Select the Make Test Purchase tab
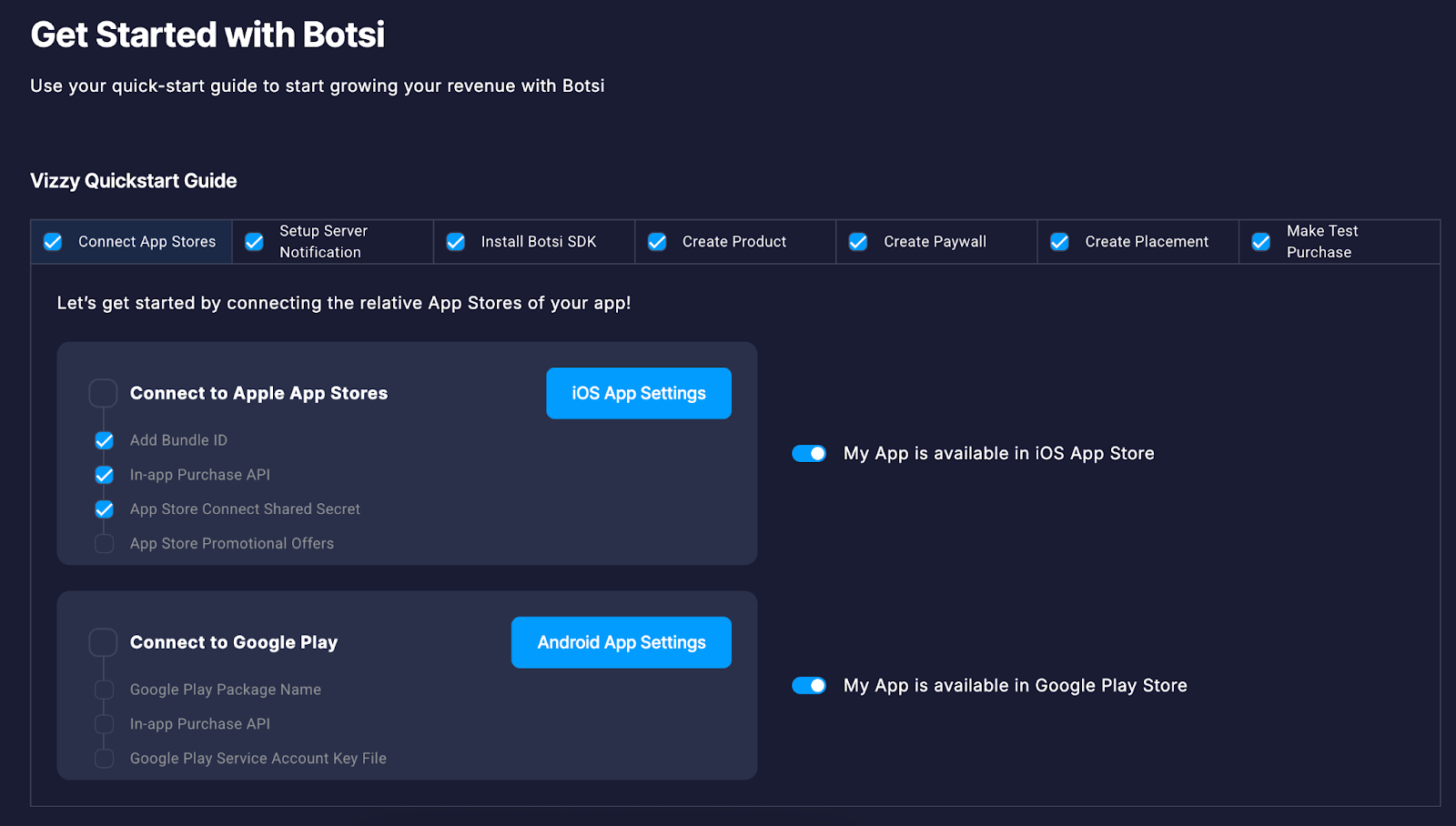The width and height of the screenshot is (1456, 826). (1321, 242)
